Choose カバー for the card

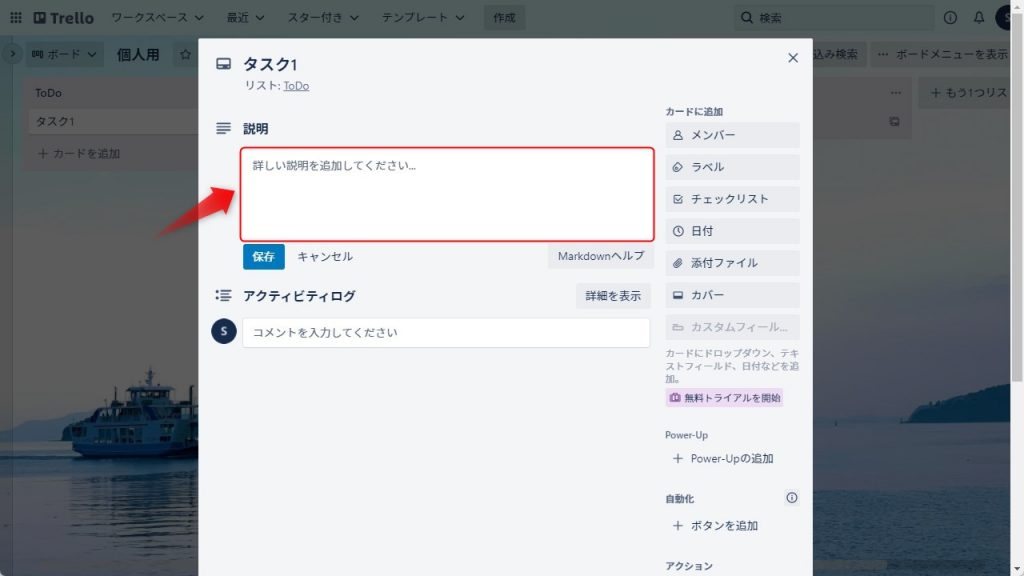(732, 295)
